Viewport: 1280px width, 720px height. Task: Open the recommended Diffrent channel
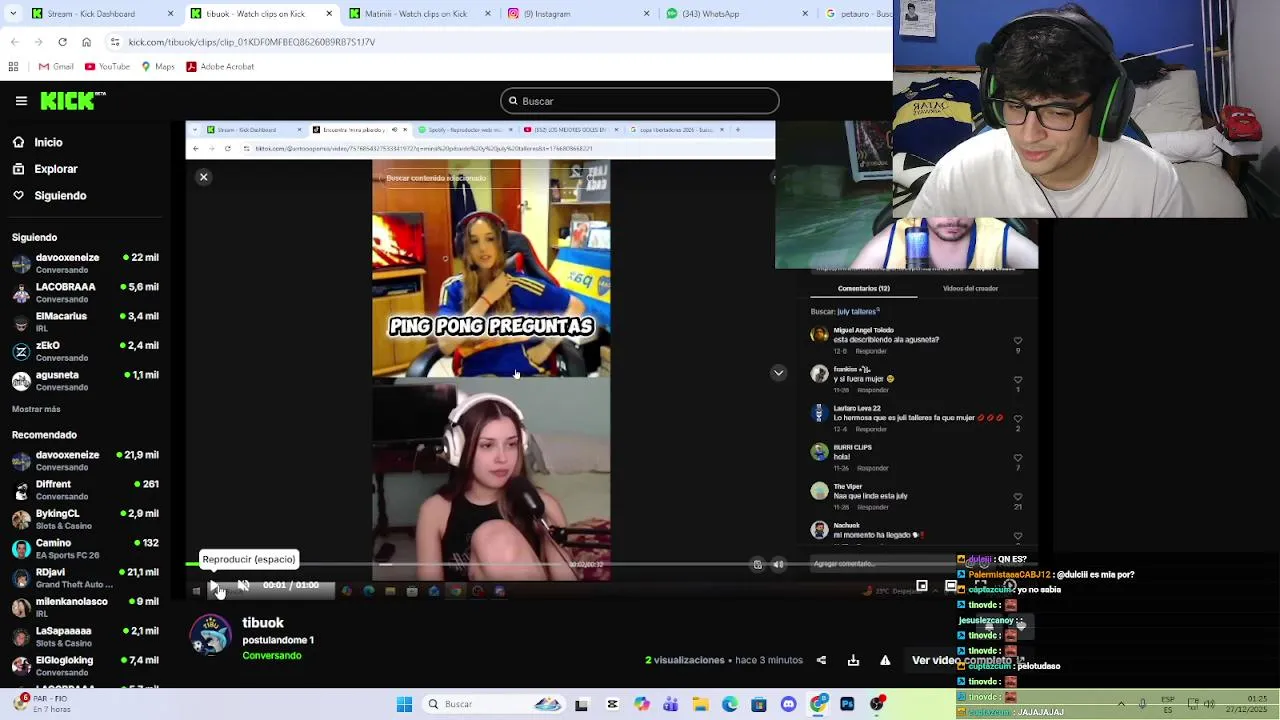(x=85, y=489)
